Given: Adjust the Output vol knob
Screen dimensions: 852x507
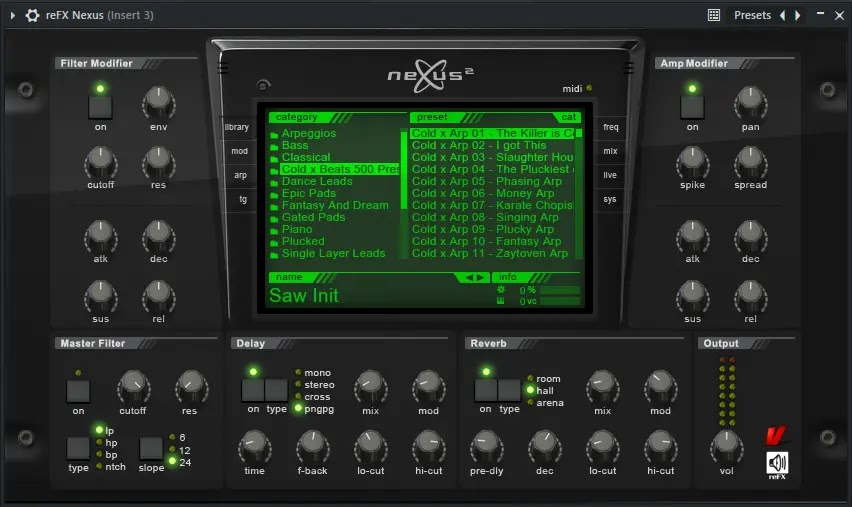Looking at the screenshot, I should tap(727, 445).
